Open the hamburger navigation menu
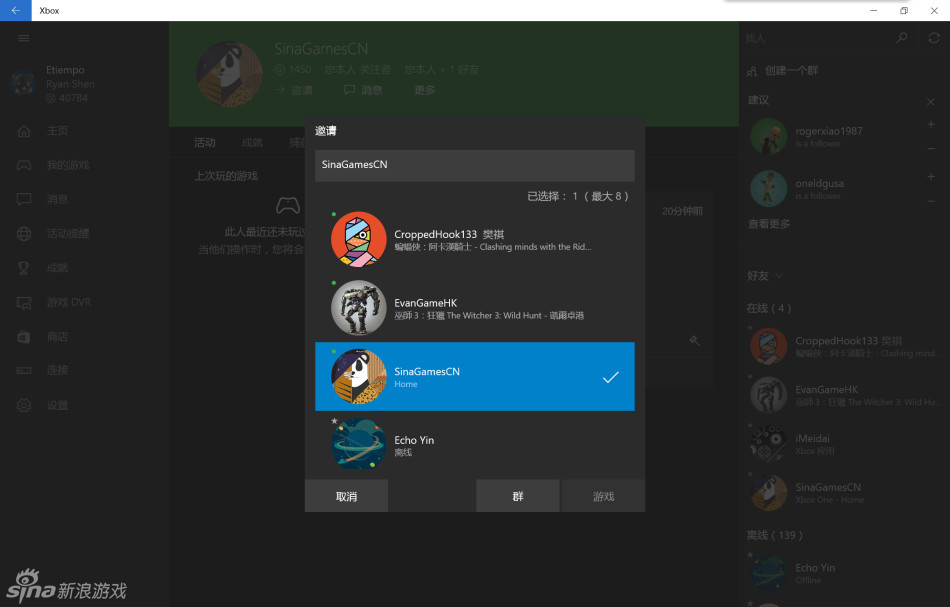 click(24, 38)
